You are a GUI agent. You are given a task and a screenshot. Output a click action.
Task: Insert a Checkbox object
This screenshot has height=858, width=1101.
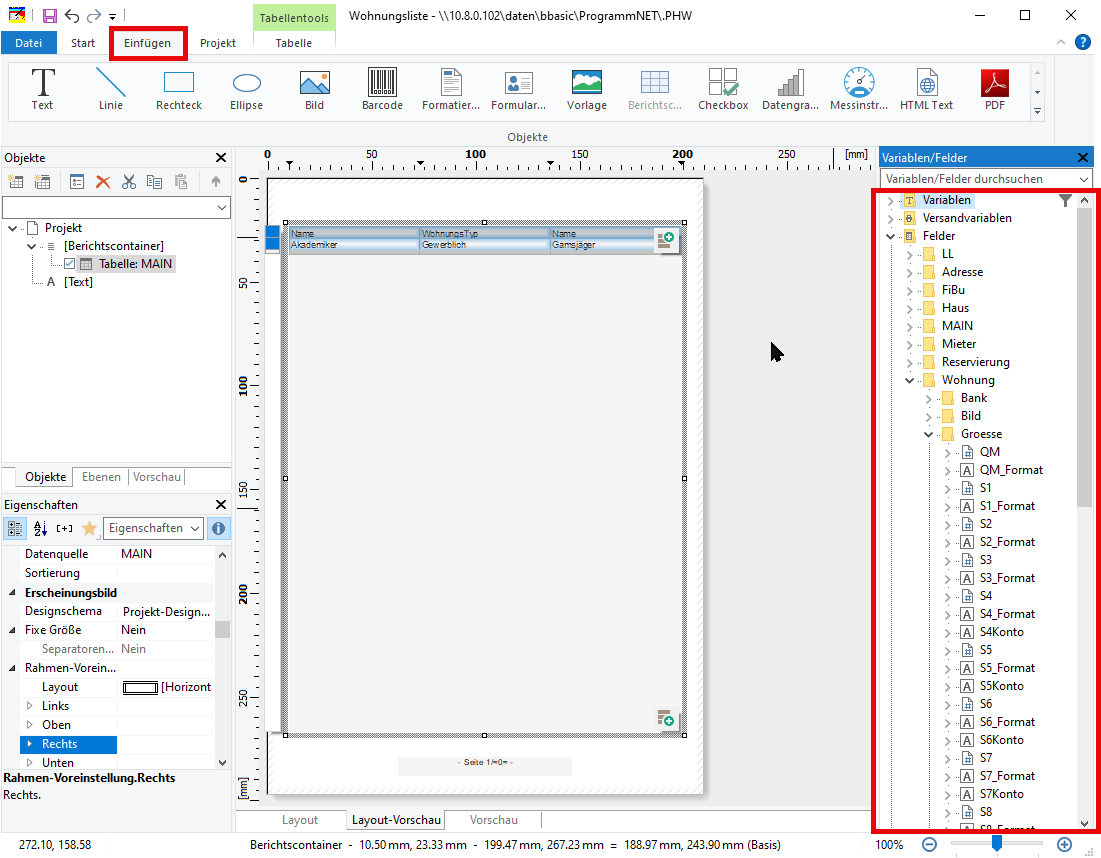[723, 89]
